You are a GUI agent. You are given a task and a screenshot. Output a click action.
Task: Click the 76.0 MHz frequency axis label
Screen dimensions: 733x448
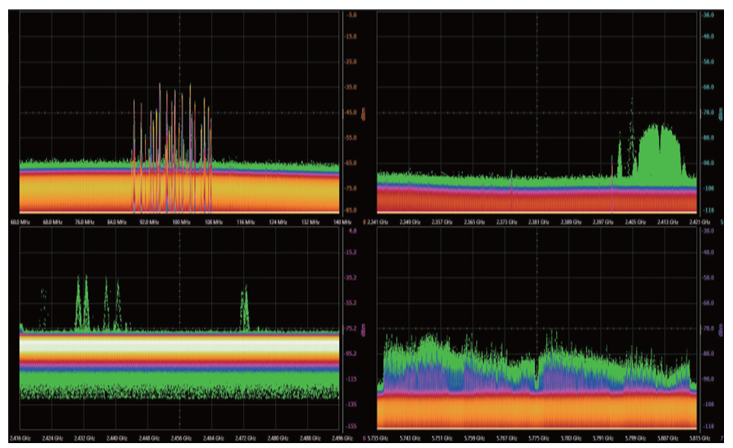(x=85, y=222)
